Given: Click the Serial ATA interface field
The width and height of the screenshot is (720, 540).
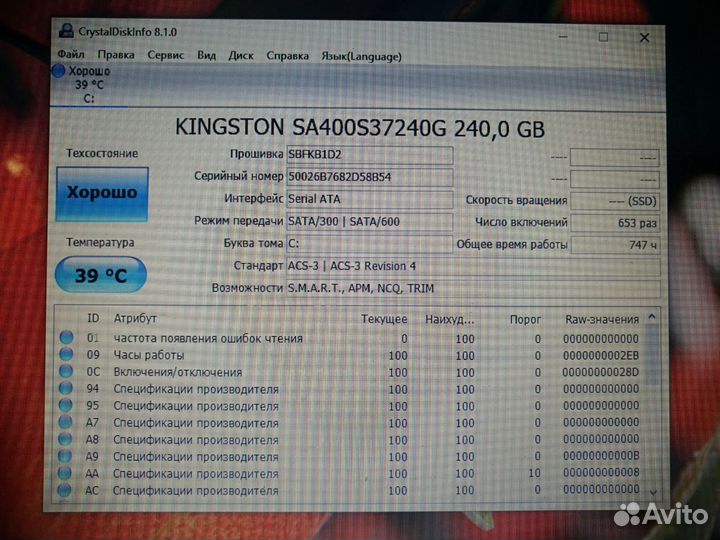Looking at the screenshot, I should pyautogui.click(x=370, y=199).
